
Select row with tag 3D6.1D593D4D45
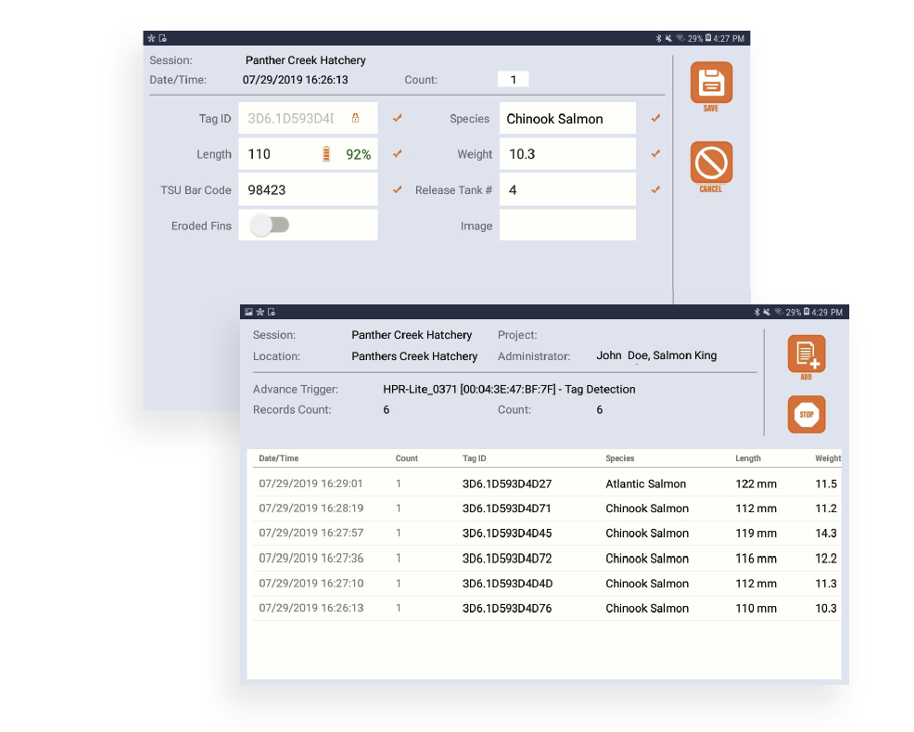point(547,533)
